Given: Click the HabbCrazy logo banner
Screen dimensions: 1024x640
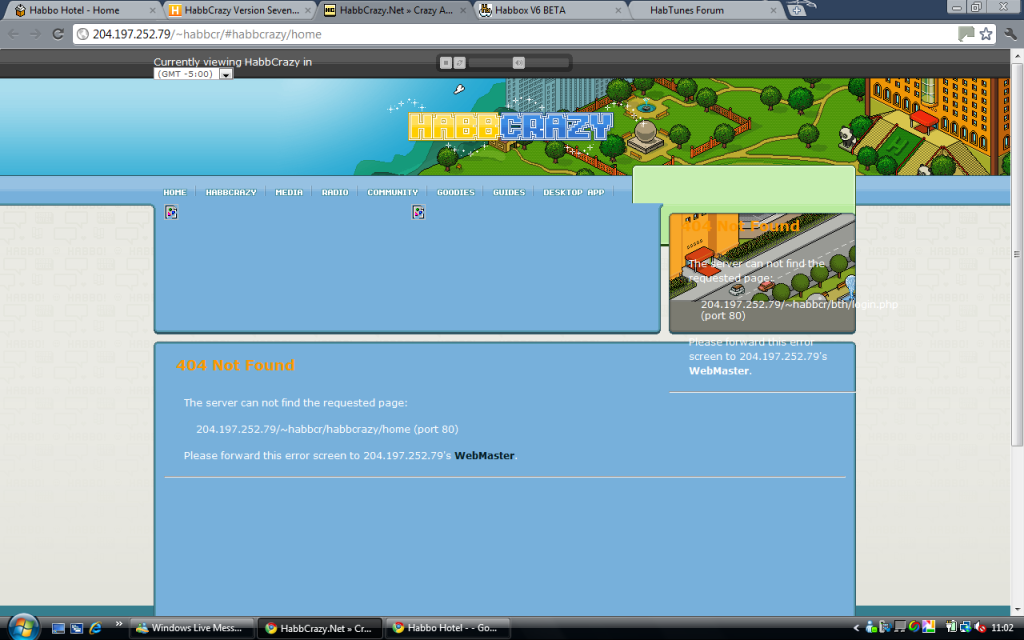Looking at the screenshot, I should [510, 127].
